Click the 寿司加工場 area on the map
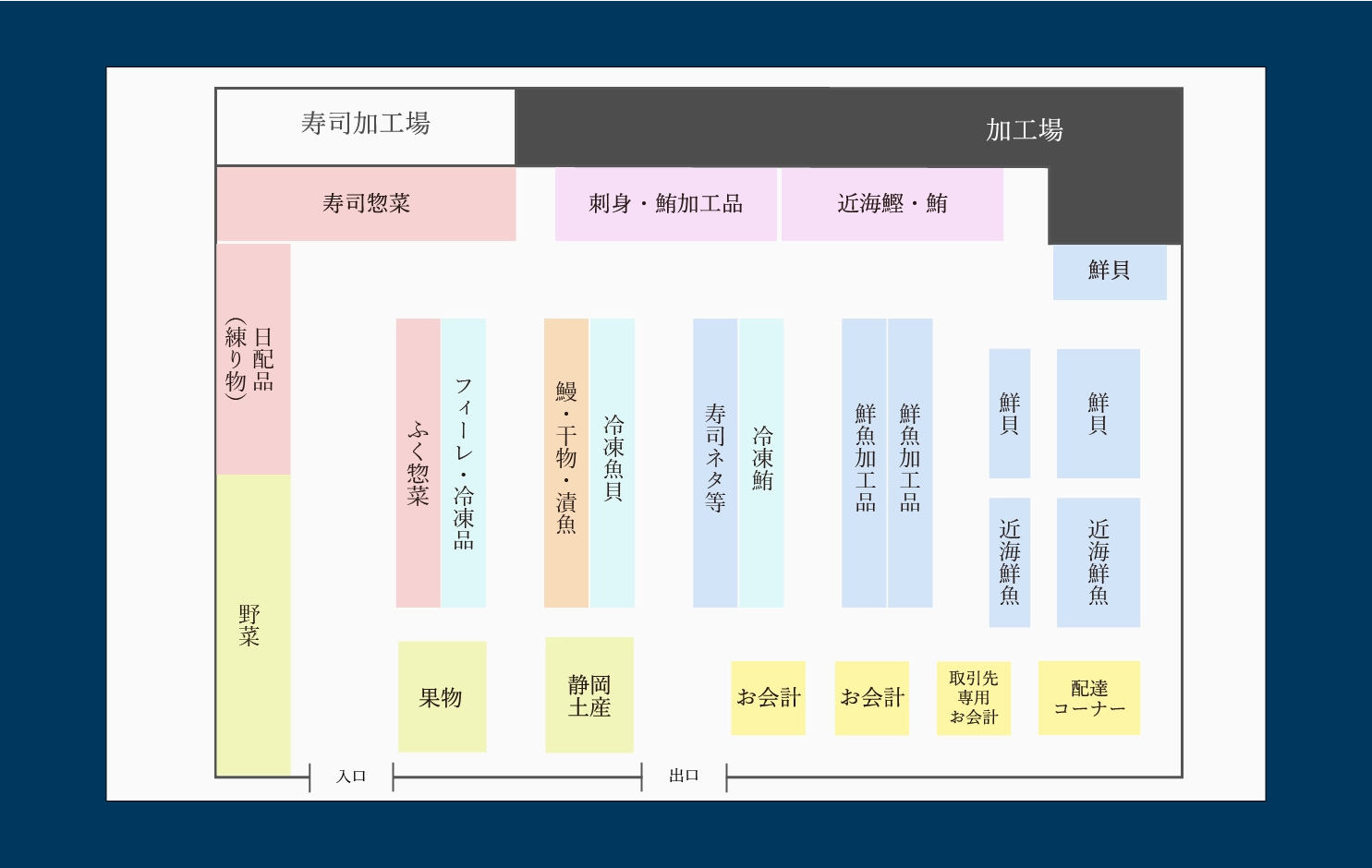This screenshot has height=868, width=1372. (x=365, y=125)
